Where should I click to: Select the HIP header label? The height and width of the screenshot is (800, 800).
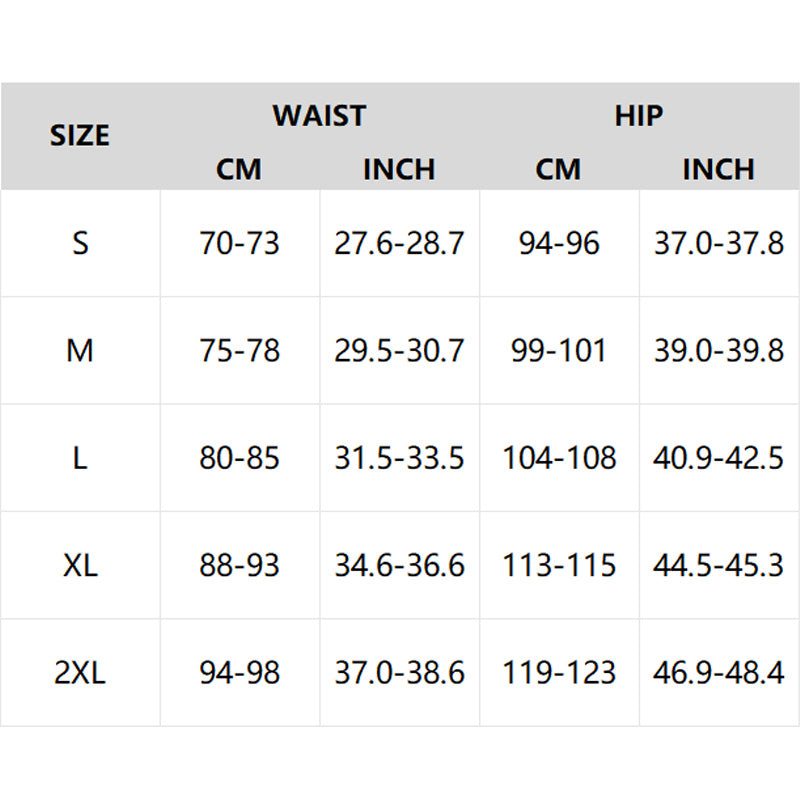pyautogui.click(x=639, y=115)
